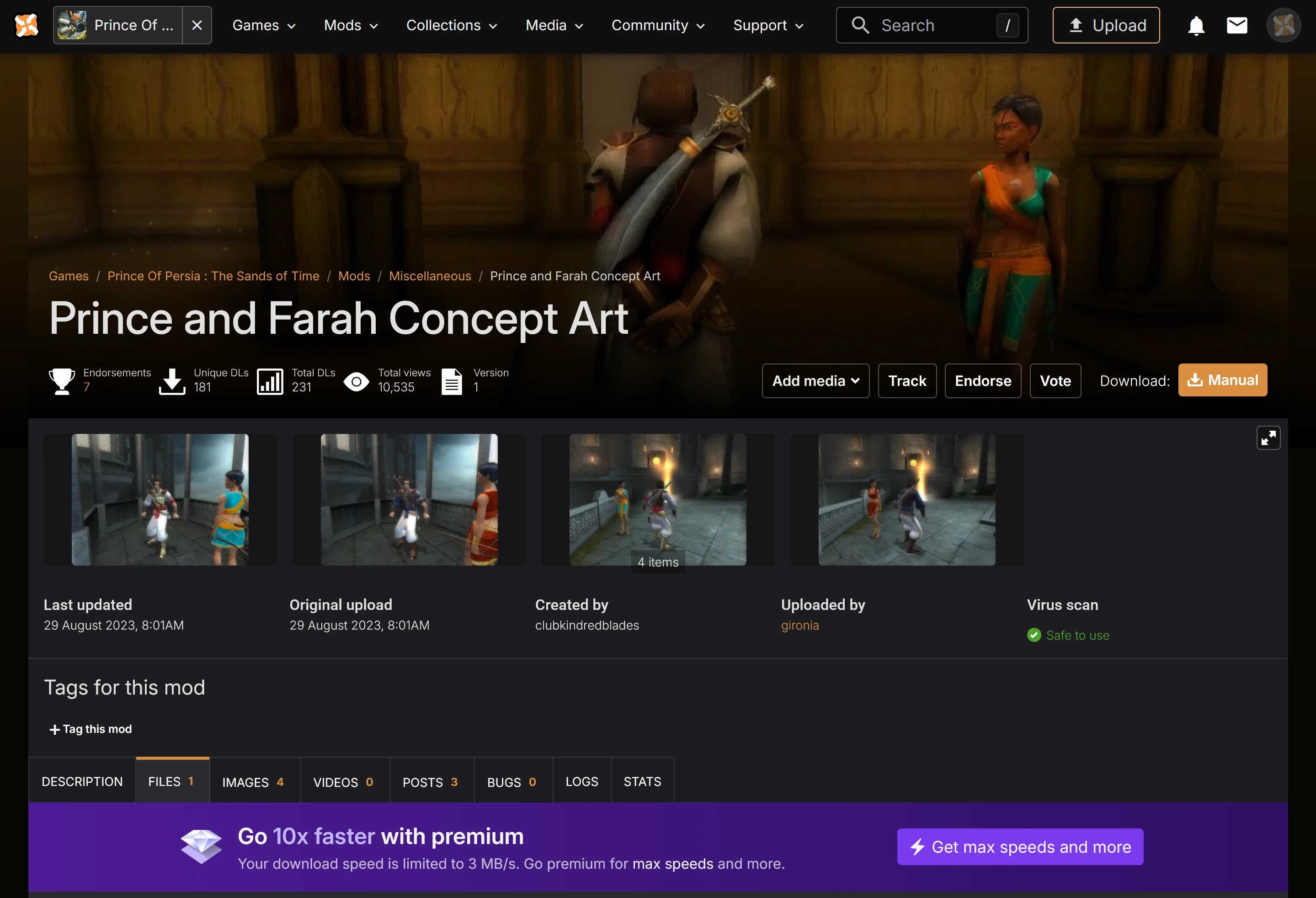Expand the Collections dropdown menu
This screenshot has height=898, width=1316.
pos(451,26)
